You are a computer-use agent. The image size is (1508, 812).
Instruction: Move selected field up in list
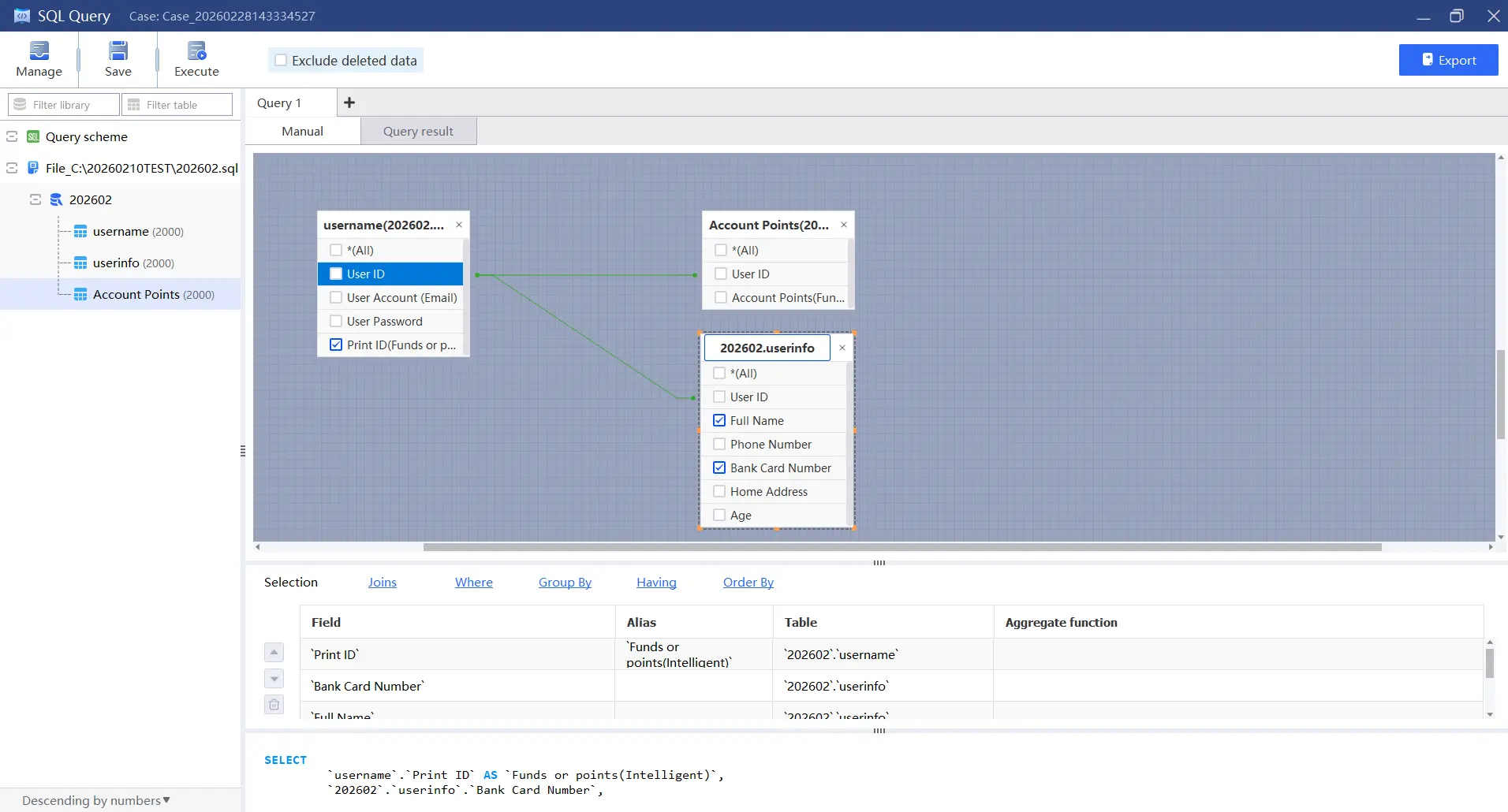274,652
